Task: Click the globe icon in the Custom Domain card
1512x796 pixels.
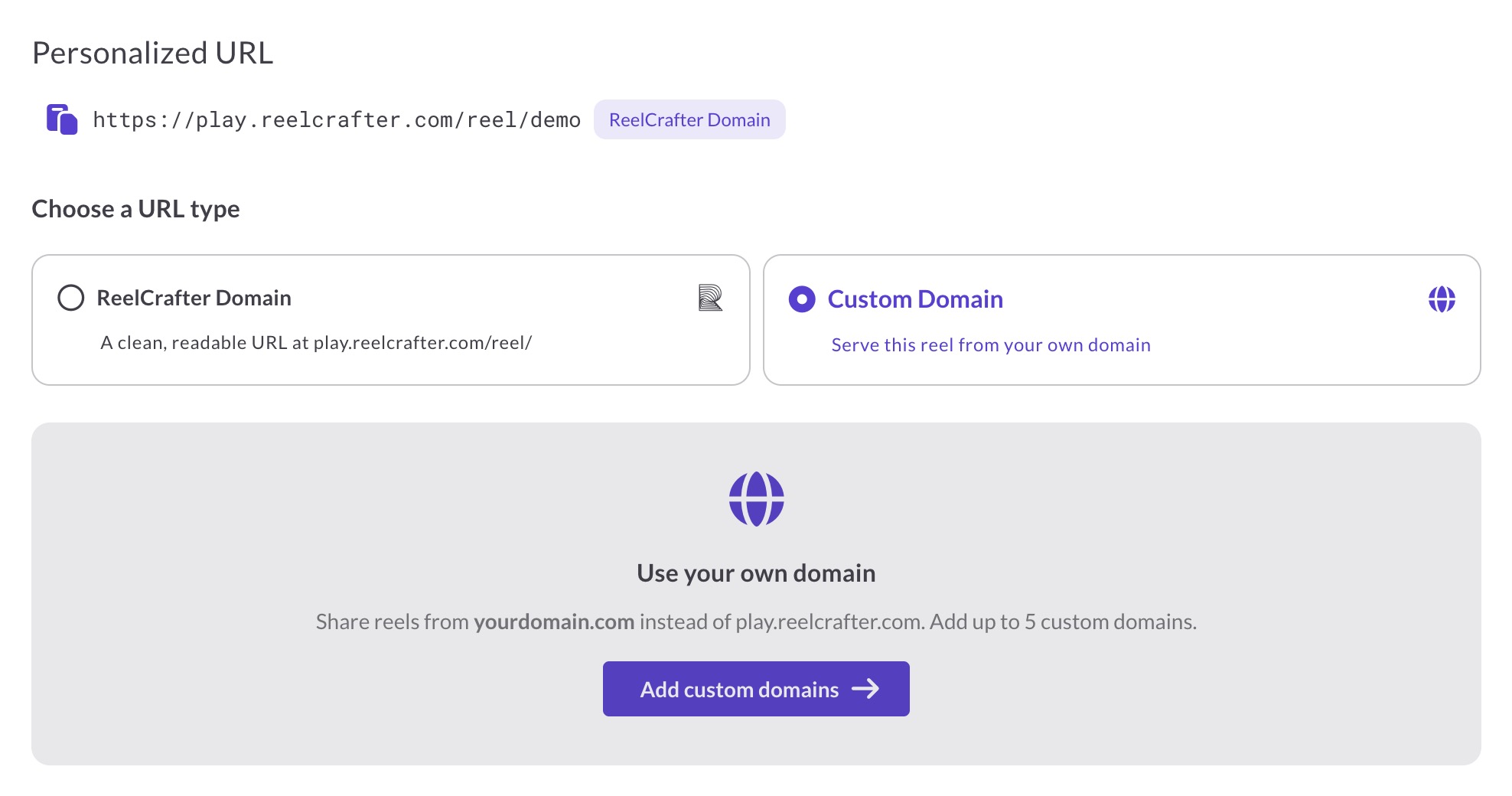Action: pyautogui.click(x=1442, y=299)
